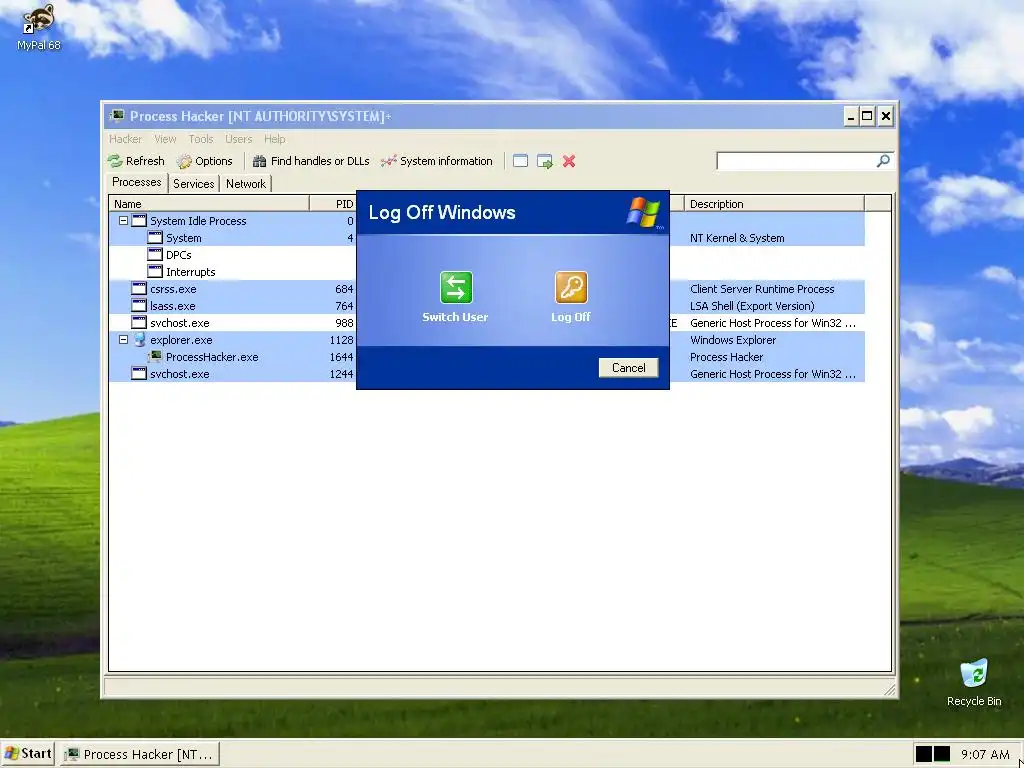Click "NT Kernel & System" description

[x=737, y=238]
